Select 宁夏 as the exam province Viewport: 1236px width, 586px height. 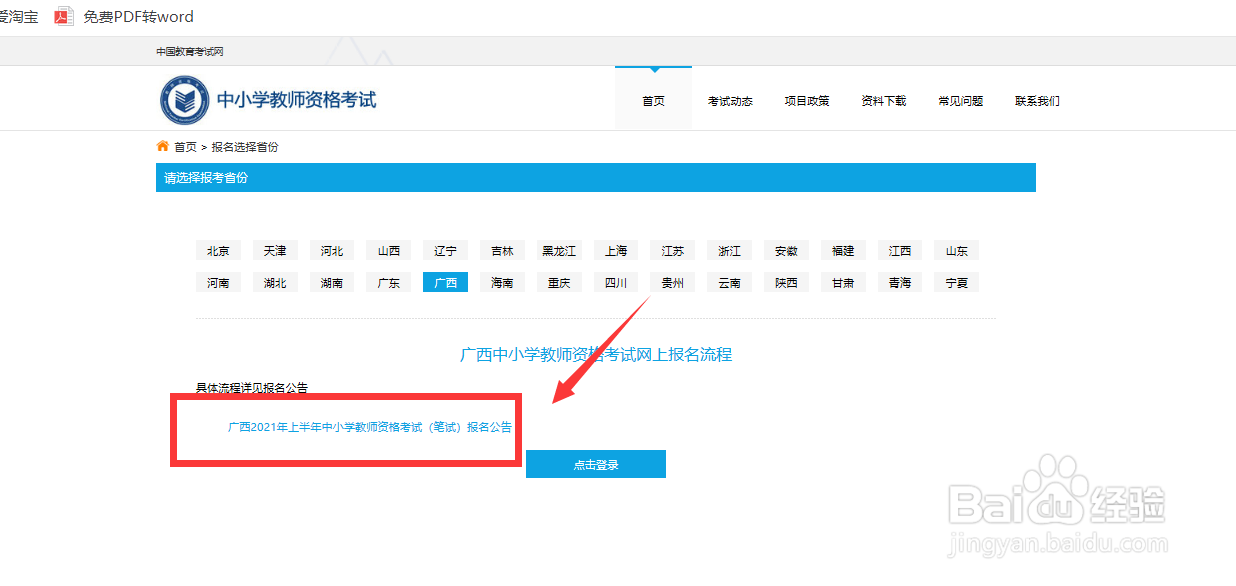956,282
